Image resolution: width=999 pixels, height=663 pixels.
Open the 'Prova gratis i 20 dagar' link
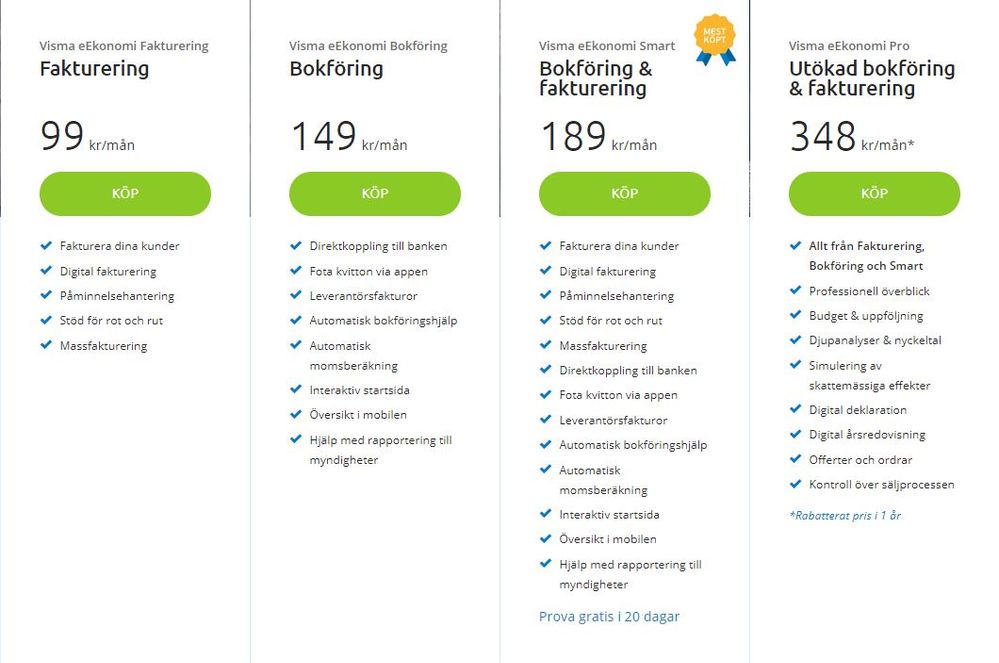[609, 616]
